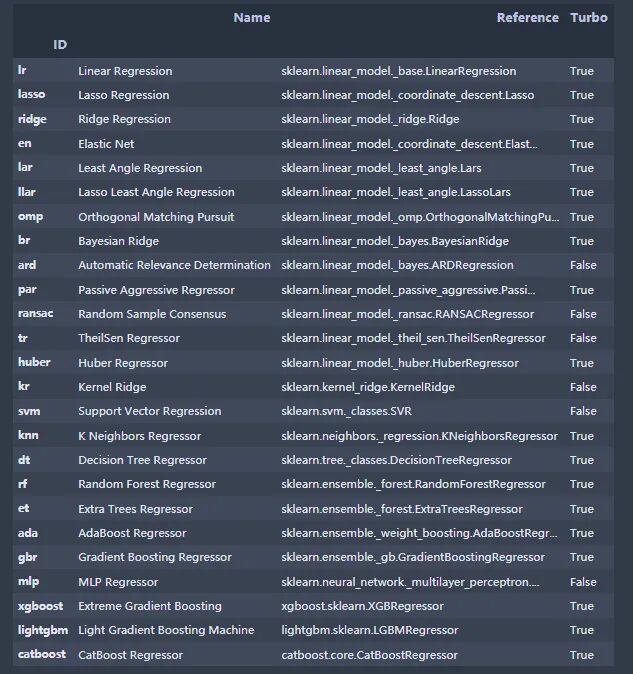Screen dimensions: 633x674
Task: Select the 'svm' row ID
Action: point(29,411)
